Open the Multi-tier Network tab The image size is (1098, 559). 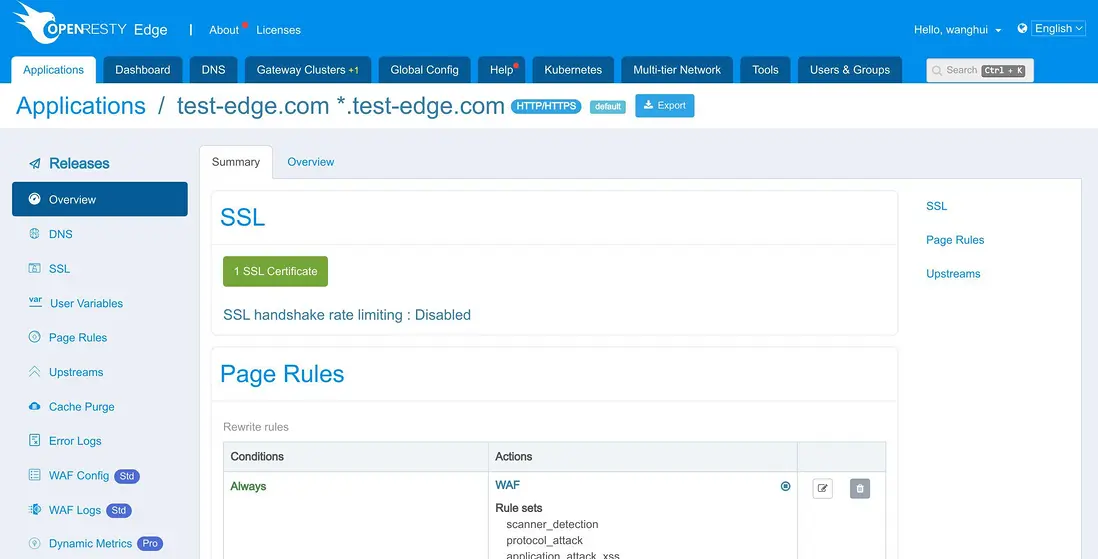point(677,70)
